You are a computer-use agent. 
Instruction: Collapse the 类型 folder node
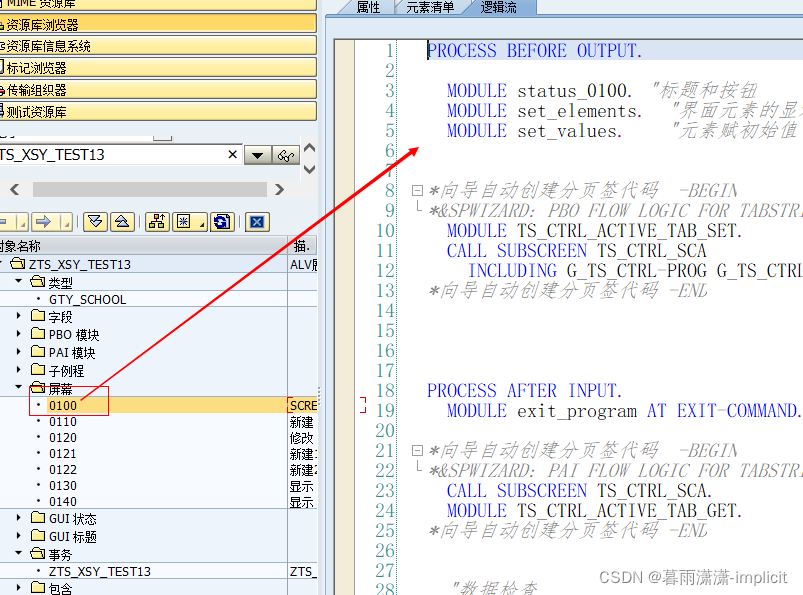(19, 281)
